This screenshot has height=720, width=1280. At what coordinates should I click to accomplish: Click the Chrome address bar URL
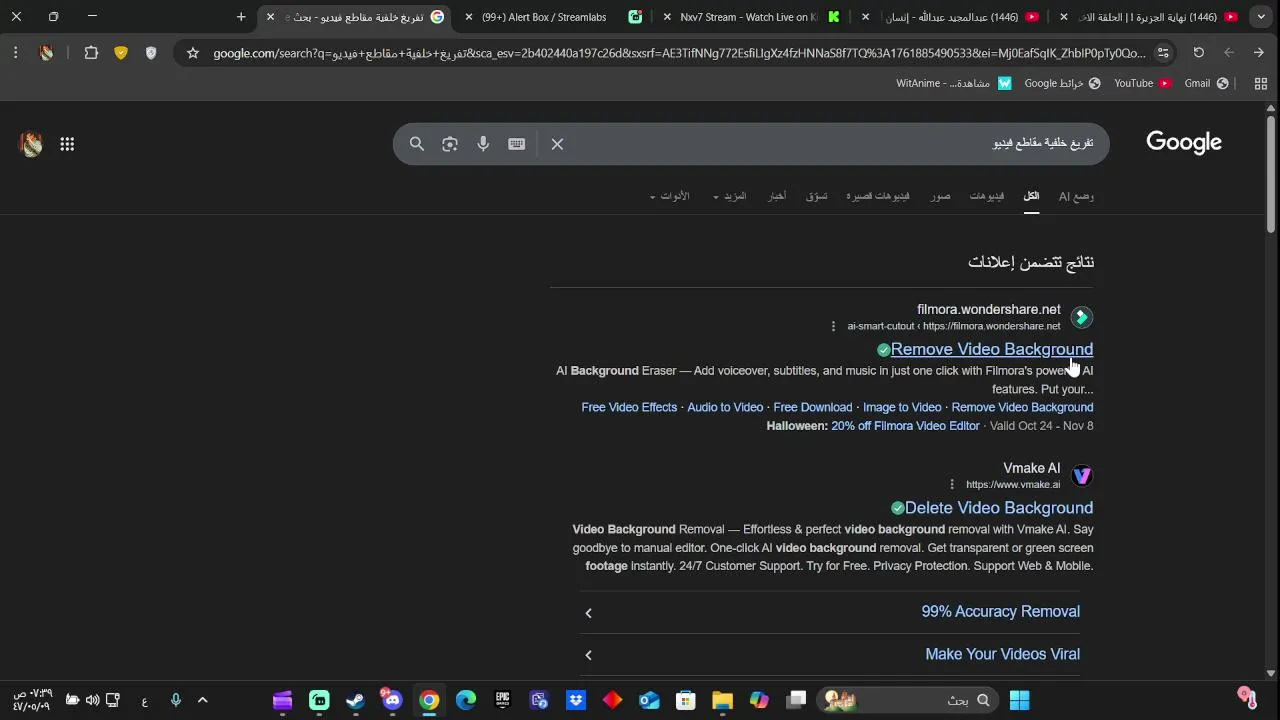[678, 53]
